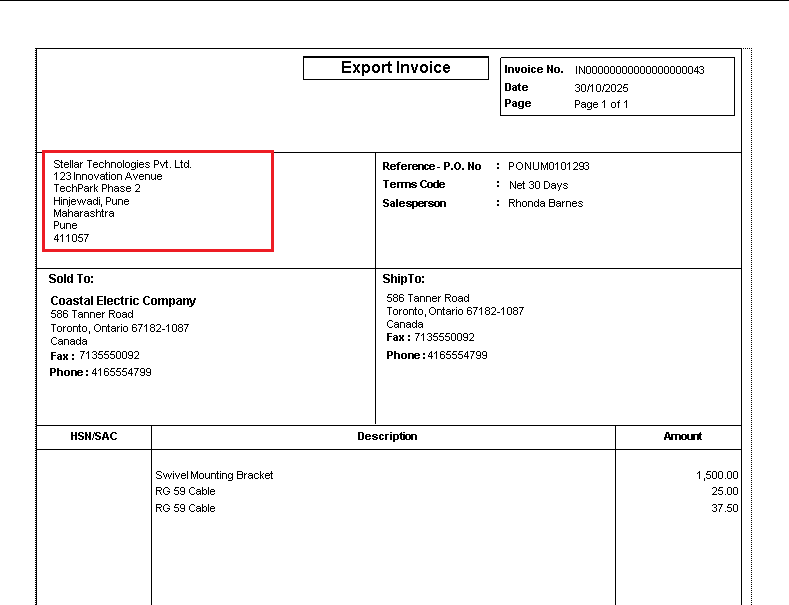
Task: Click the 37.50 amount value
Action: [724, 508]
